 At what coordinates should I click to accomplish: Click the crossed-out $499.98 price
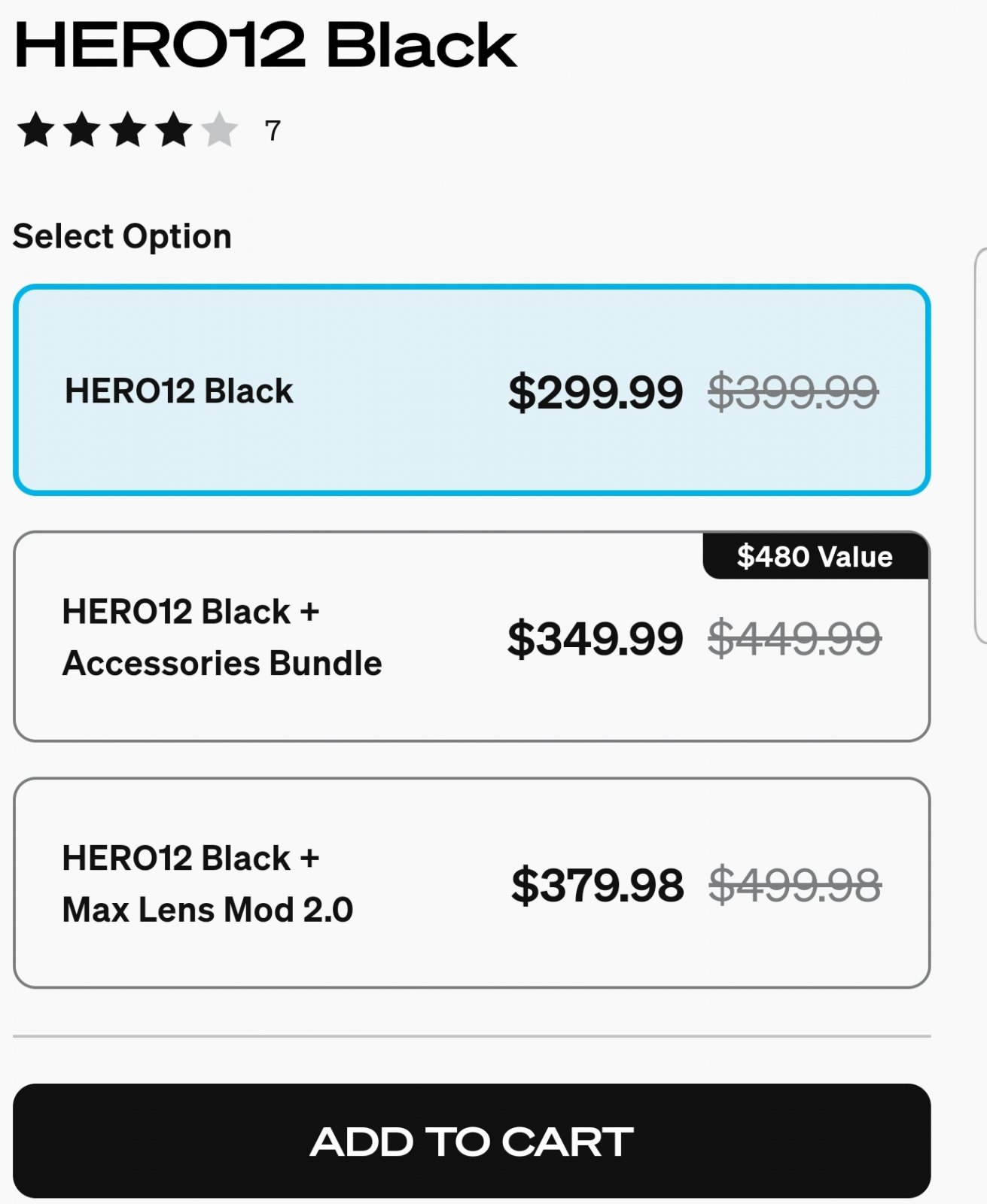click(795, 885)
